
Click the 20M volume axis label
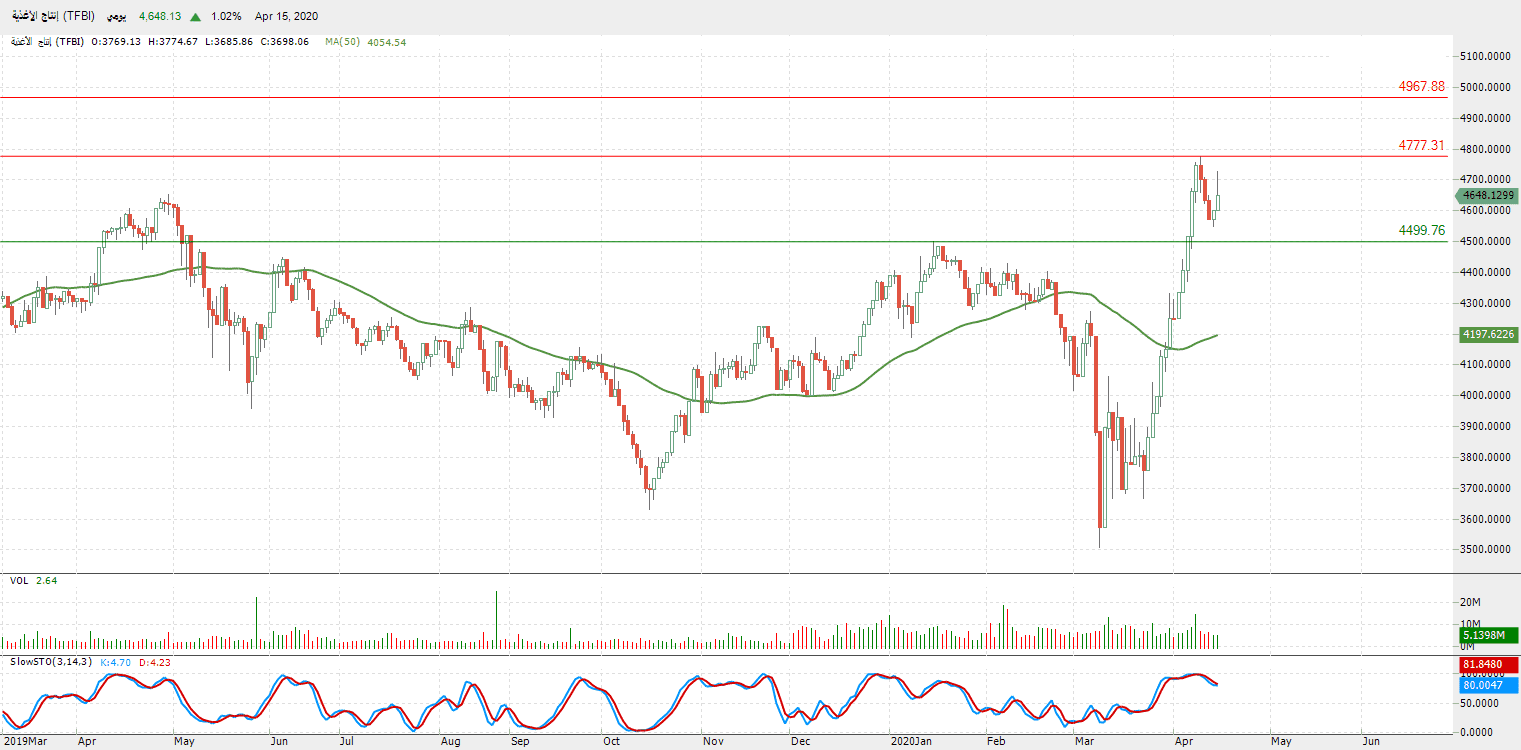[1472, 602]
